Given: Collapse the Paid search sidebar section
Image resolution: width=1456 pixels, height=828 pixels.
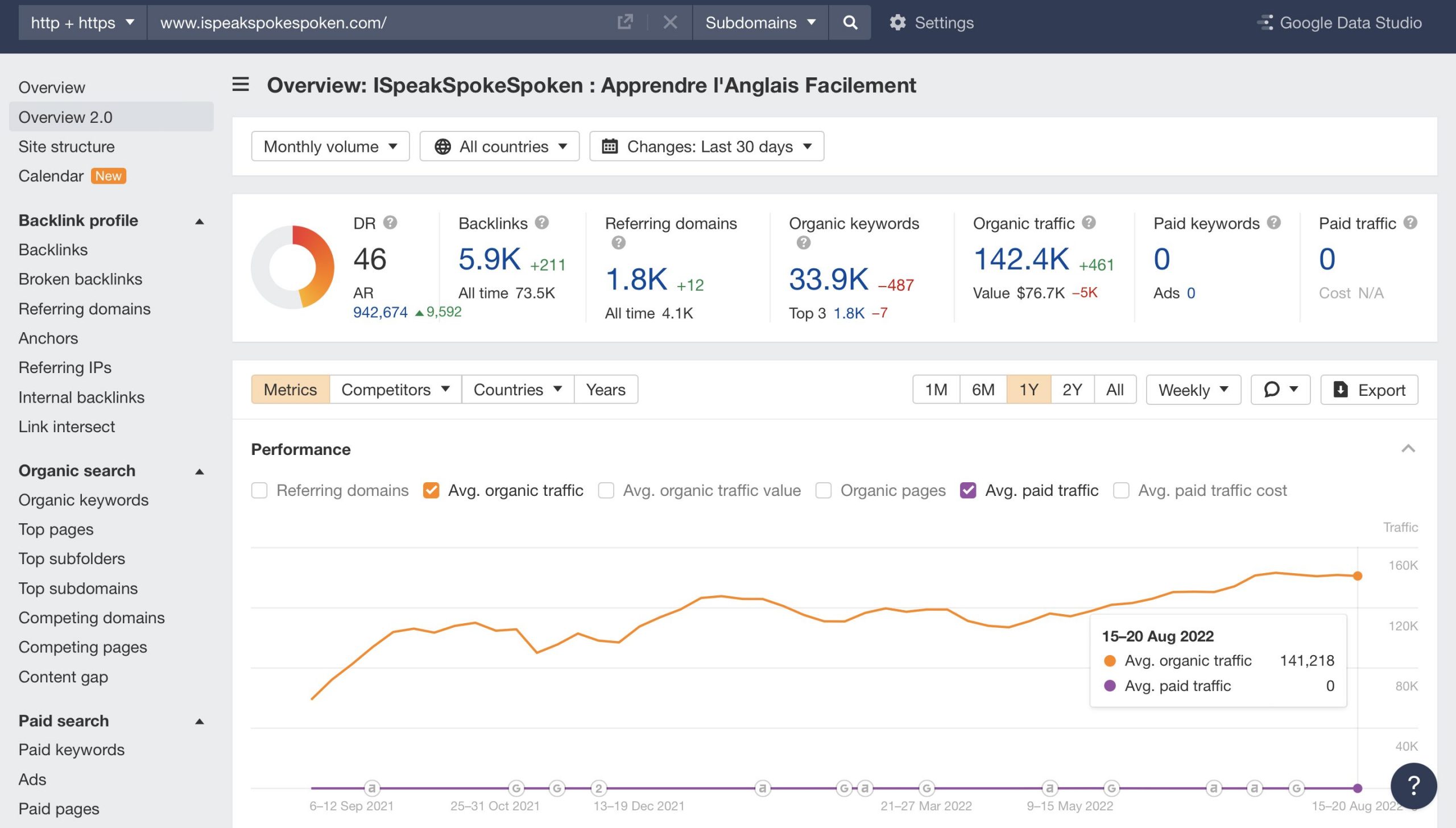Looking at the screenshot, I should 200,721.
